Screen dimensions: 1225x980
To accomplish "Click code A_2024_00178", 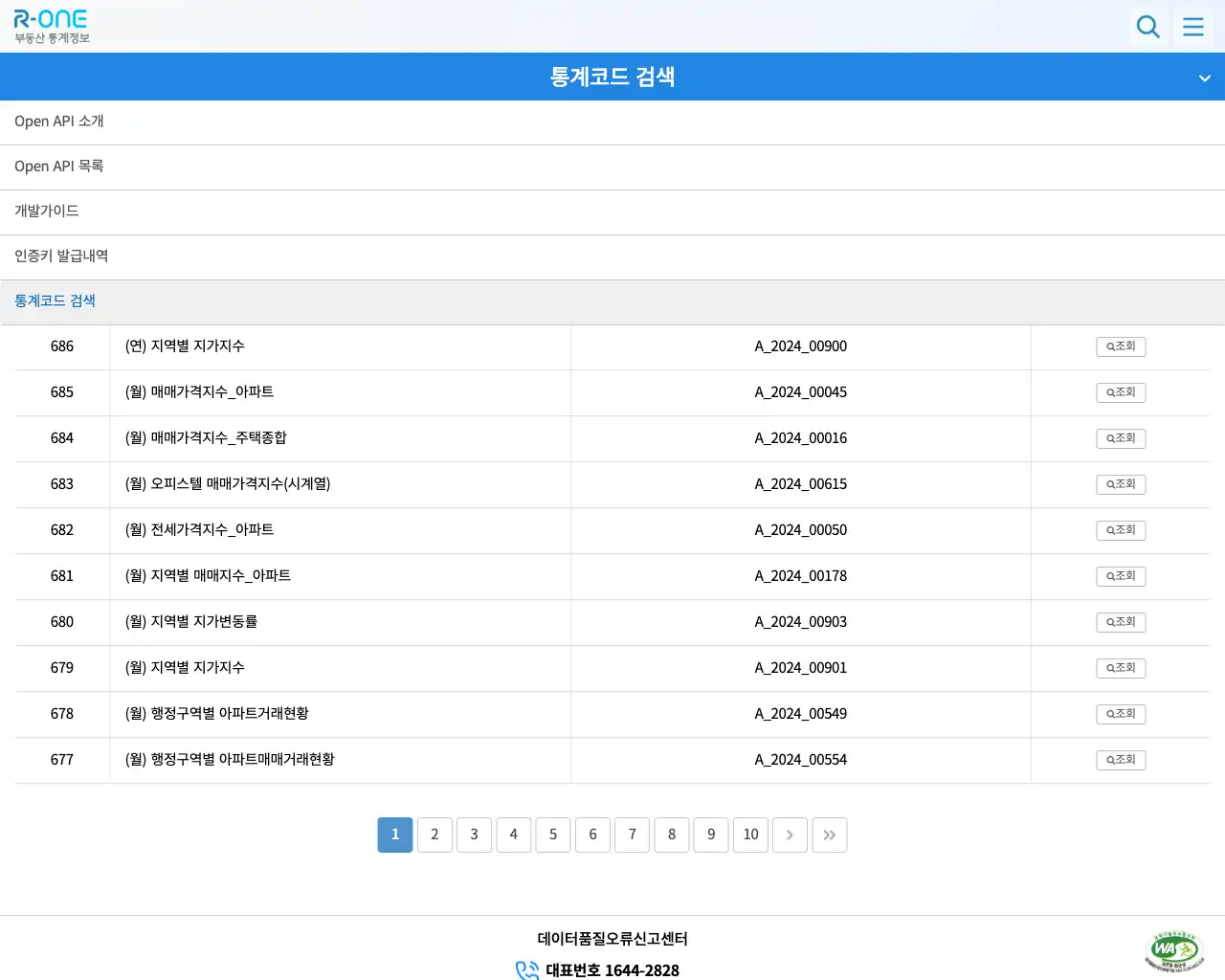I will click(801, 576).
